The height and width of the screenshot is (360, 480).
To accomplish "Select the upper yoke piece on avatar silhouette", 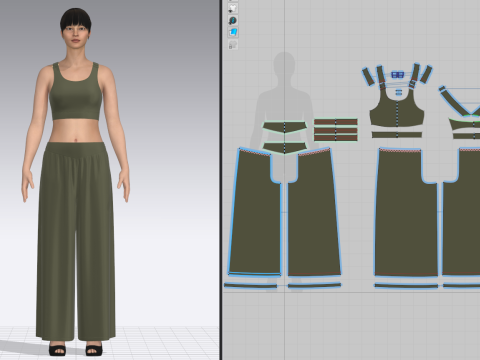I will pos(284,127).
